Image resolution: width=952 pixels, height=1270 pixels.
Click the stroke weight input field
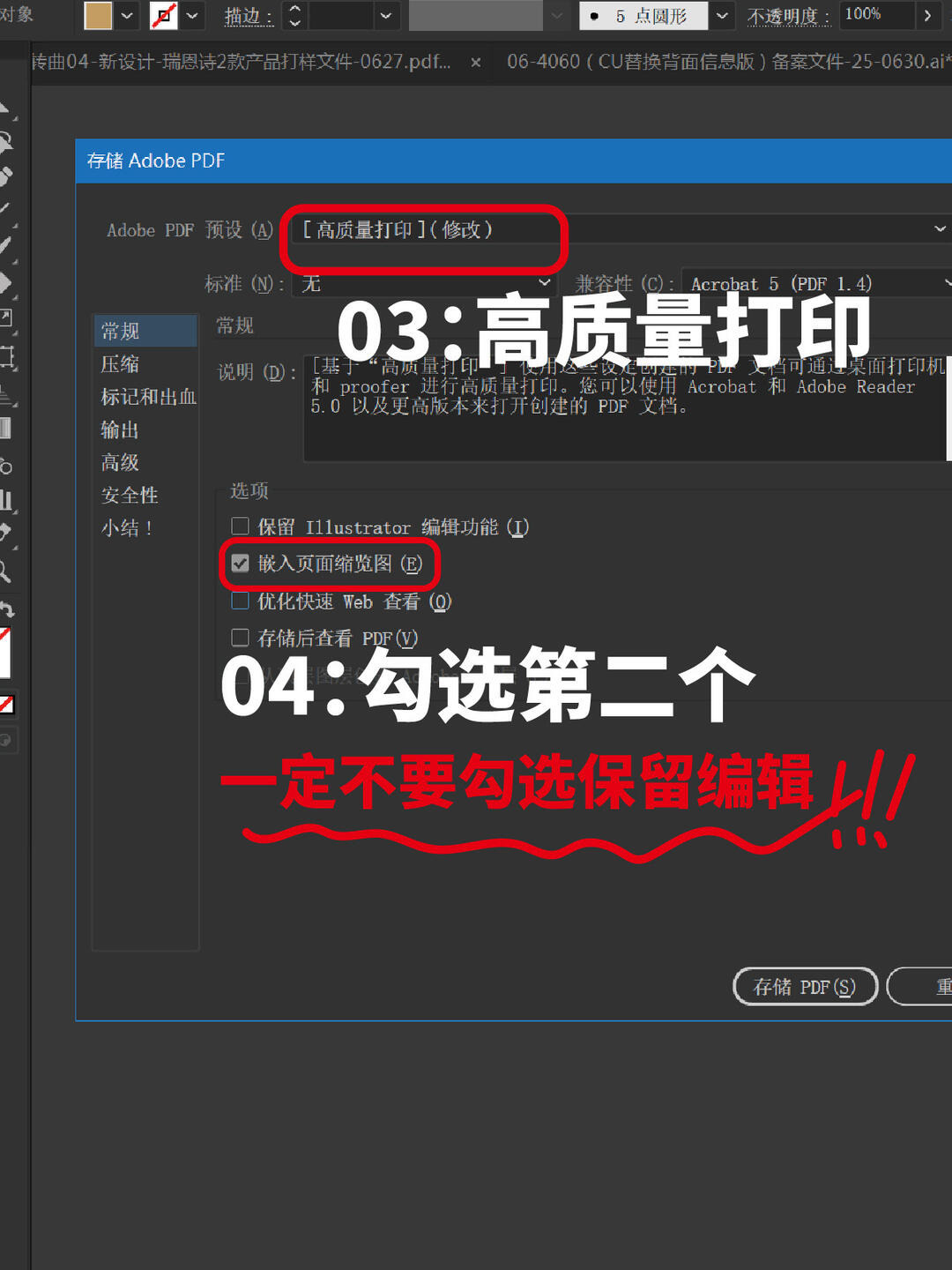(339, 15)
